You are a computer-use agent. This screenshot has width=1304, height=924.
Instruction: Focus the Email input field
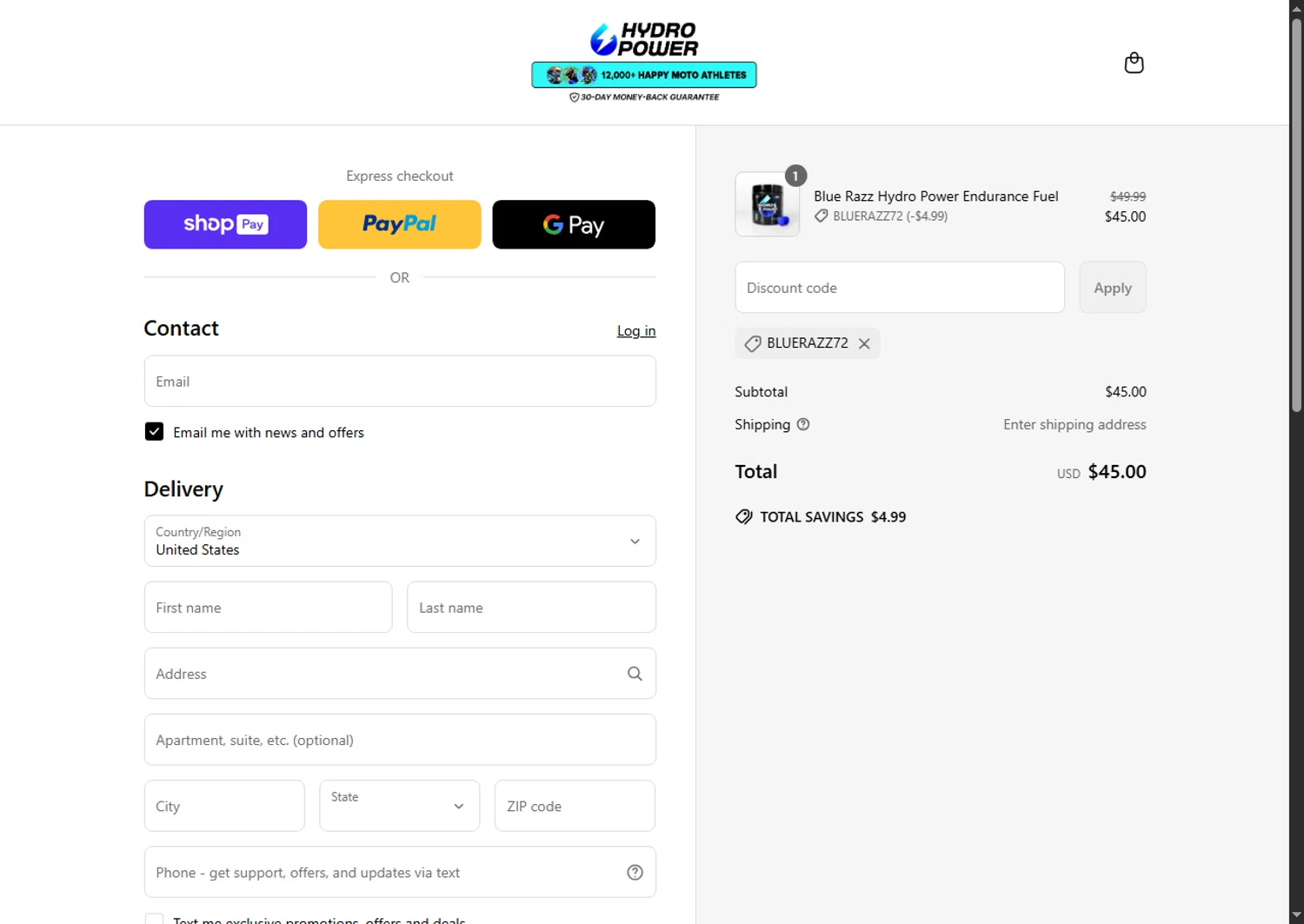click(x=400, y=381)
